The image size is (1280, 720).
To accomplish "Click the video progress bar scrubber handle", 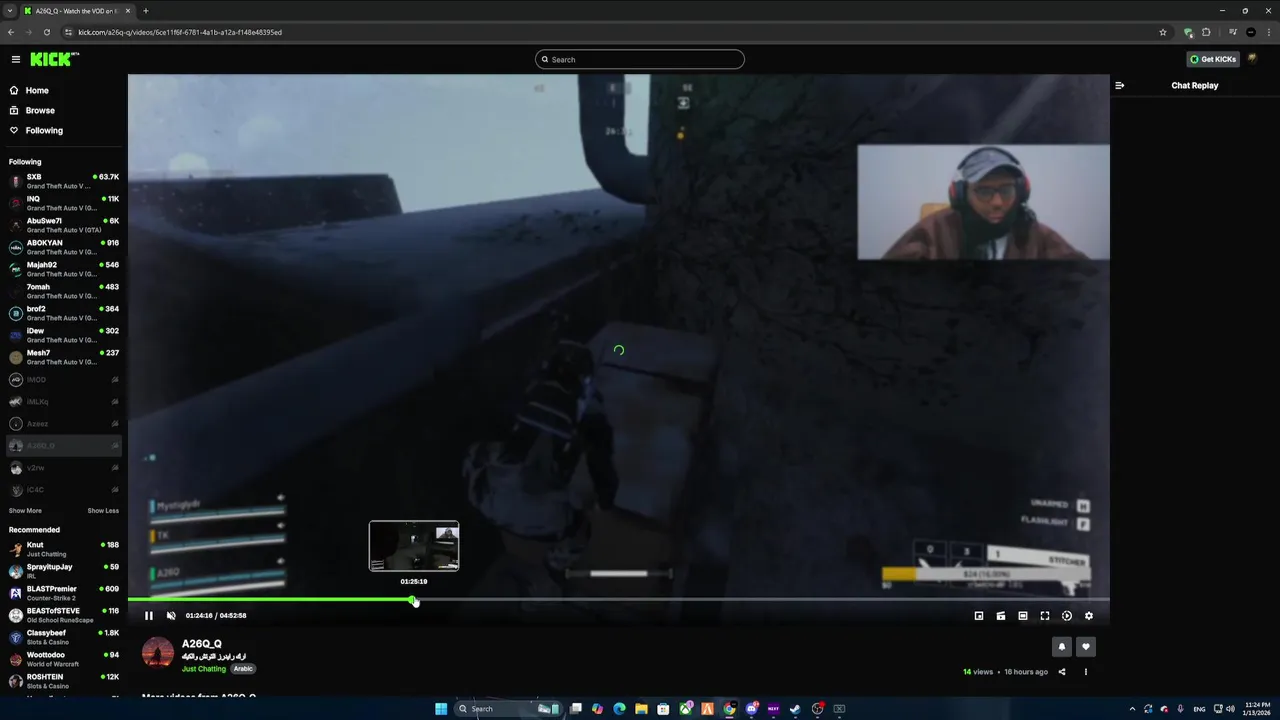I will [413, 600].
